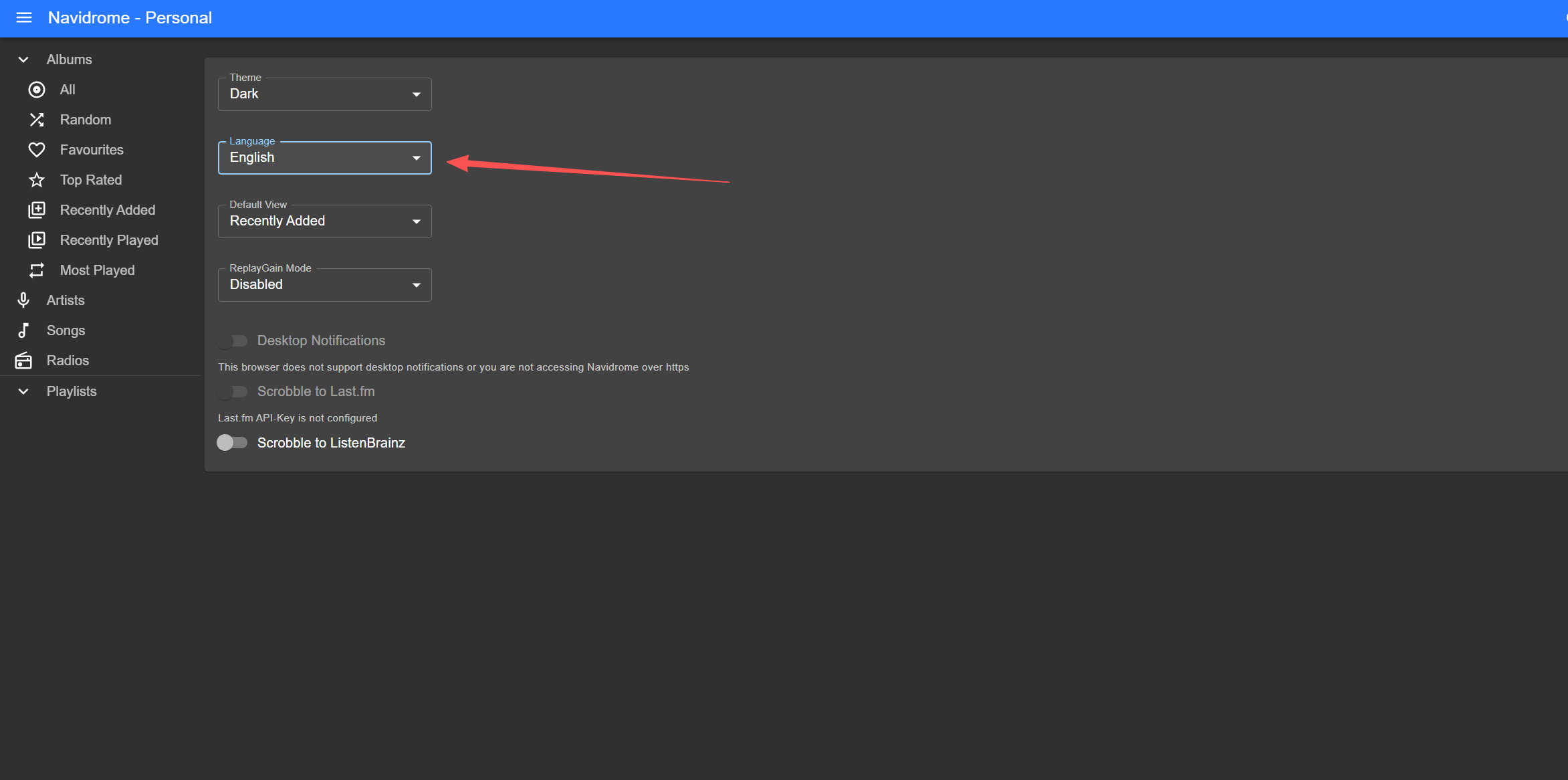This screenshot has width=1568, height=780.
Task: Open the ReplayGain Mode dropdown
Action: (324, 285)
